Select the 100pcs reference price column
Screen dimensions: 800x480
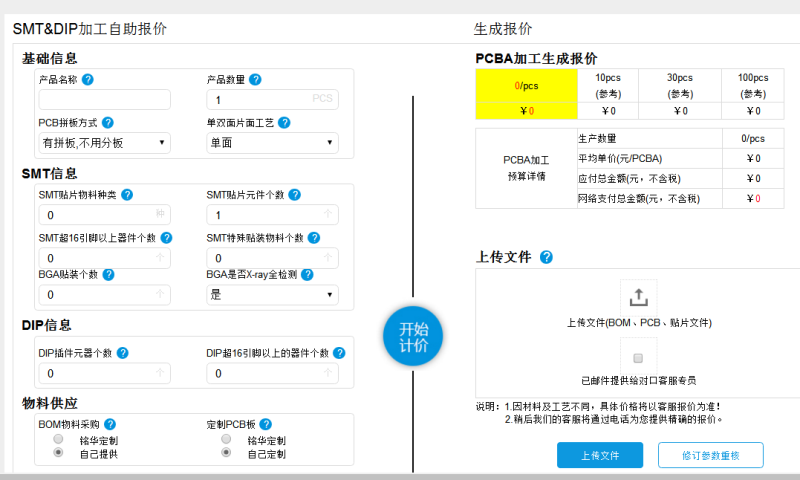pos(753,85)
